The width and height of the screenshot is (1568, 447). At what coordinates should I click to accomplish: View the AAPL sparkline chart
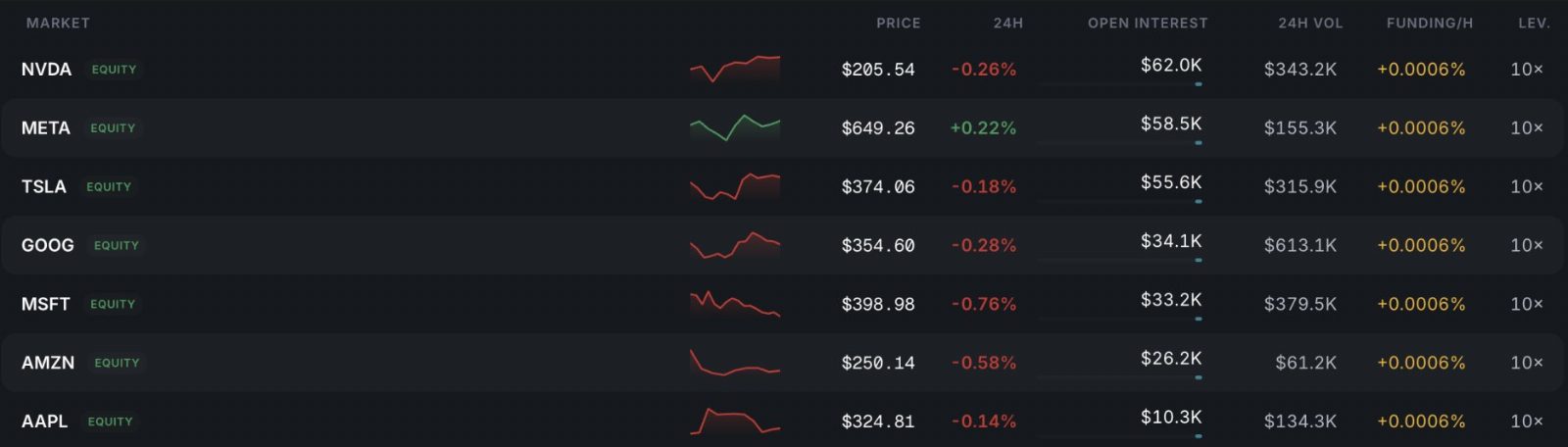point(735,422)
